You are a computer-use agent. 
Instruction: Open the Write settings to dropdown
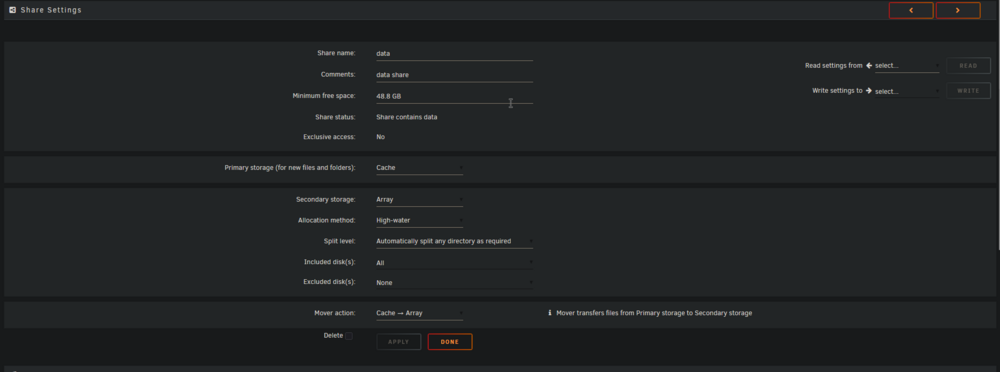[x=906, y=91]
